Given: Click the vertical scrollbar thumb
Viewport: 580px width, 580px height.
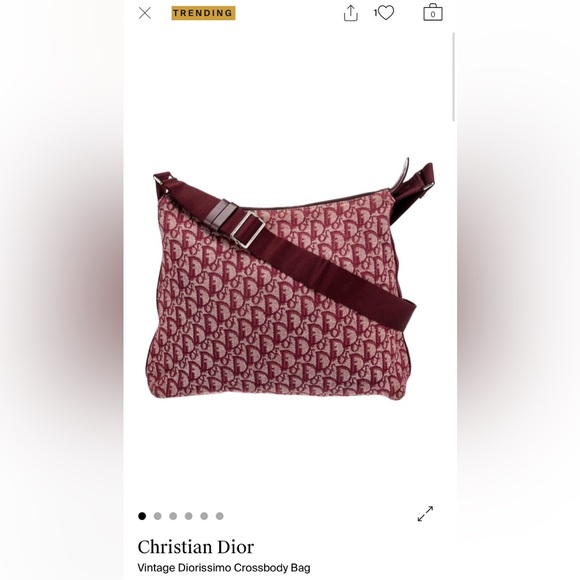Looking at the screenshot, I should pyautogui.click(x=453, y=77).
